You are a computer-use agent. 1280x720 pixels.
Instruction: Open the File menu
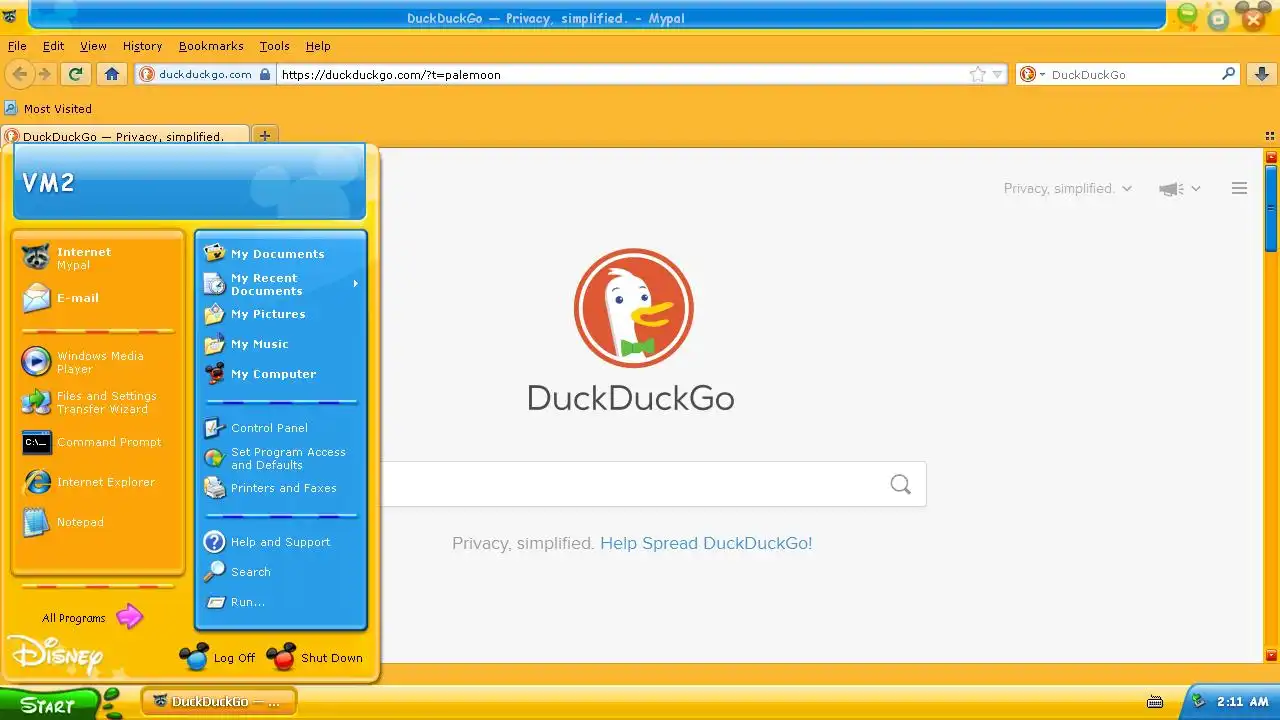[x=17, y=46]
